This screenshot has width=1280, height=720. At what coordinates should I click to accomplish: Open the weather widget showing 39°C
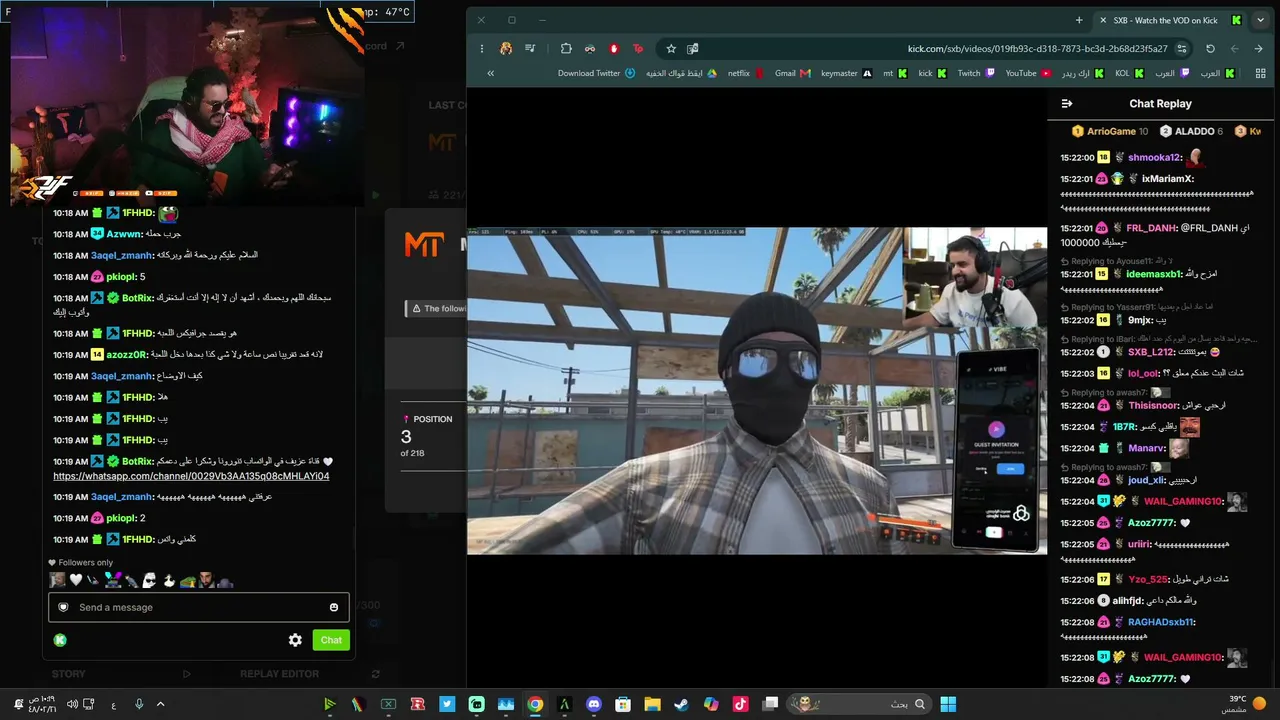pos(1245,704)
